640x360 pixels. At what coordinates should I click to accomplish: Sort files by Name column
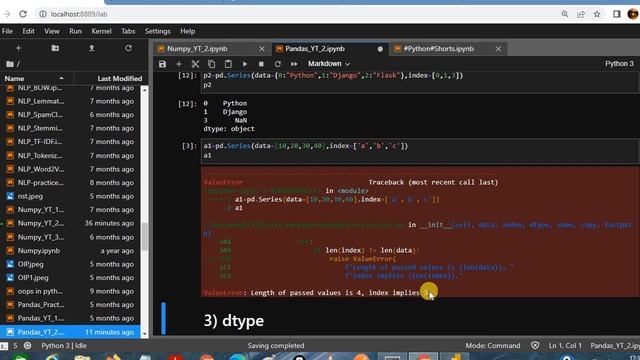[34, 78]
